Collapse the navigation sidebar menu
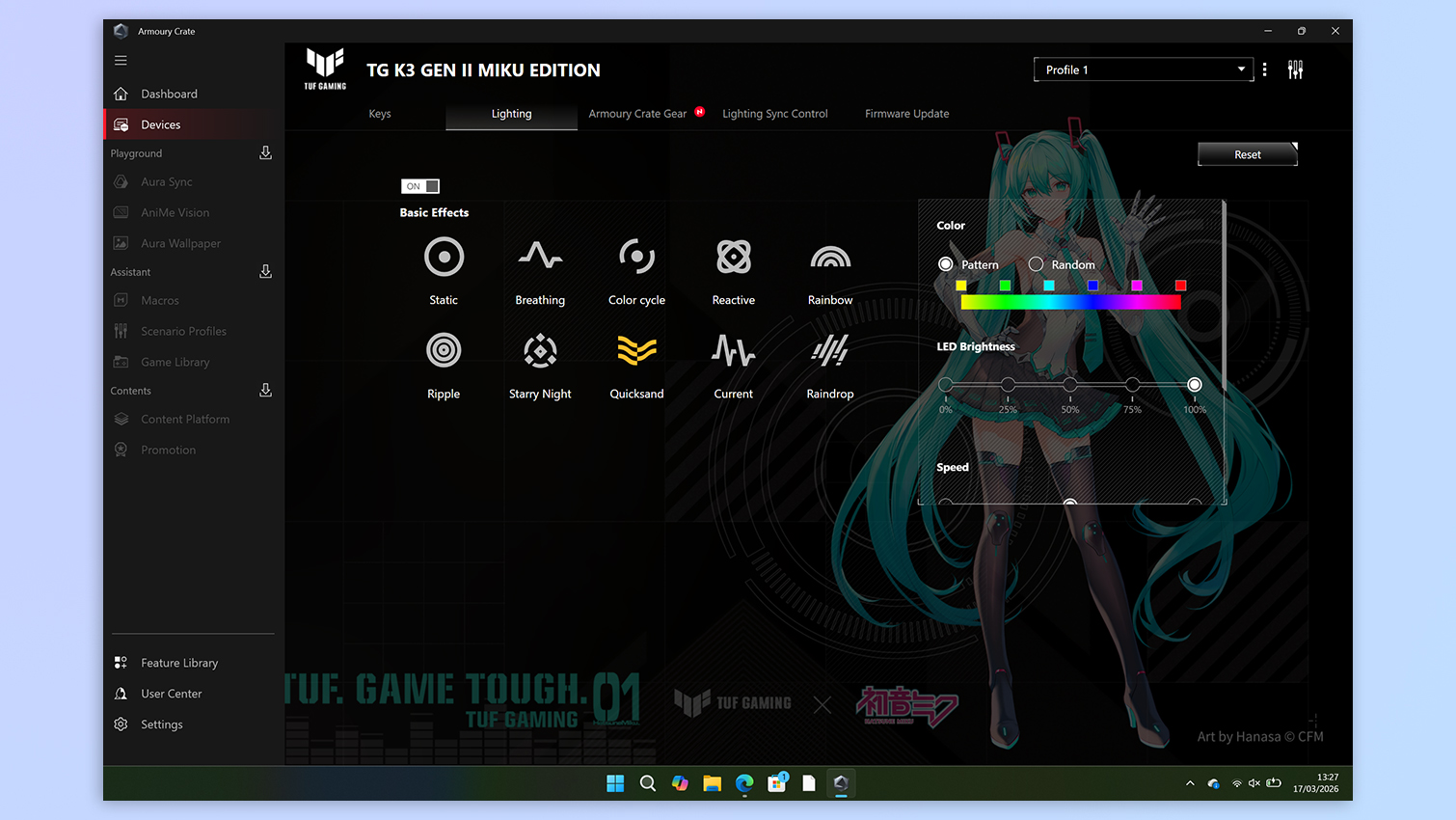 point(121,60)
